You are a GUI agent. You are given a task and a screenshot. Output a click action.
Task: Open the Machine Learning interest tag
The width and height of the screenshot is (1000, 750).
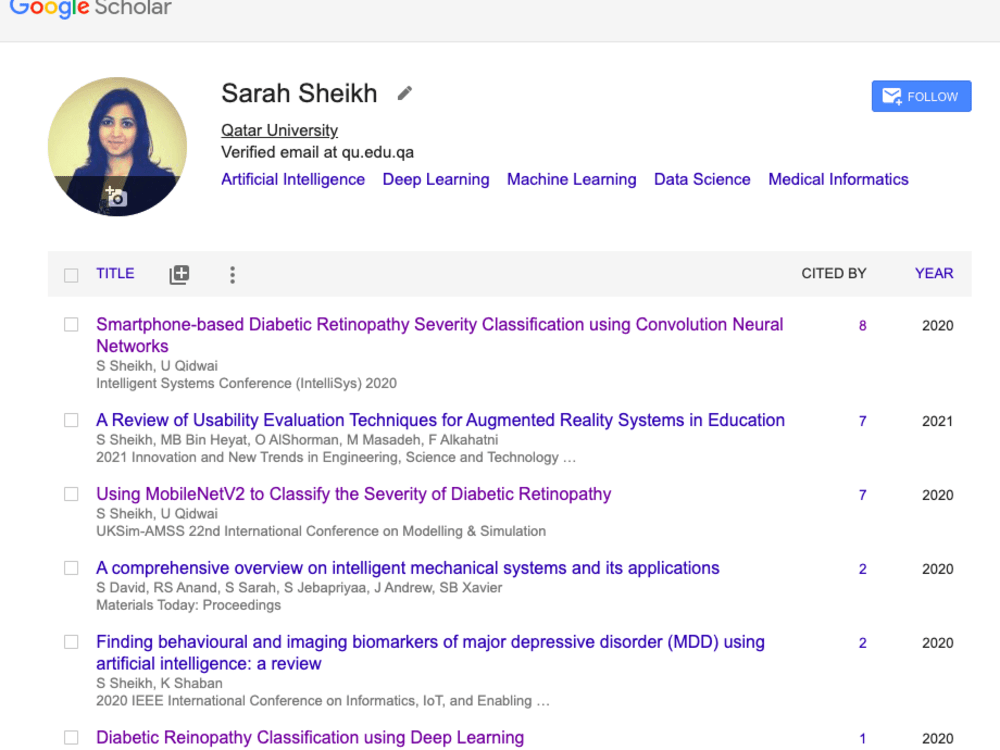click(x=571, y=179)
